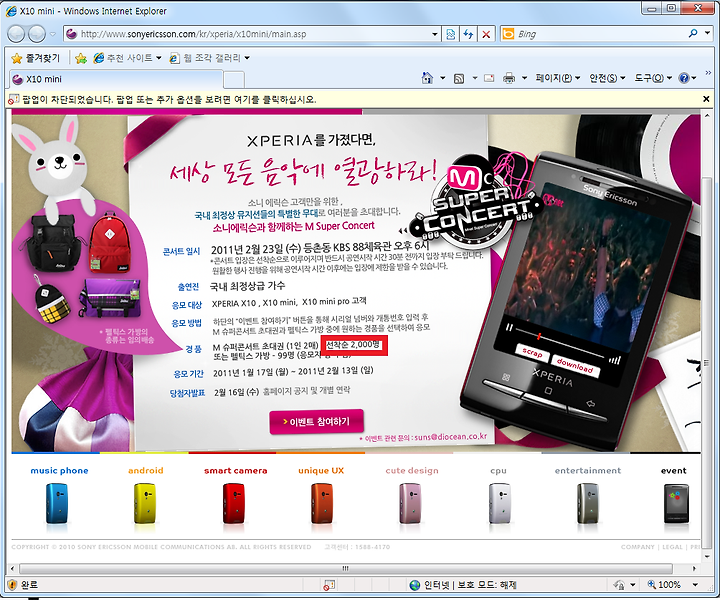Image resolution: width=720 pixels, height=600 pixels.
Task: Click the Home icon in command bar
Action: [427, 78]
